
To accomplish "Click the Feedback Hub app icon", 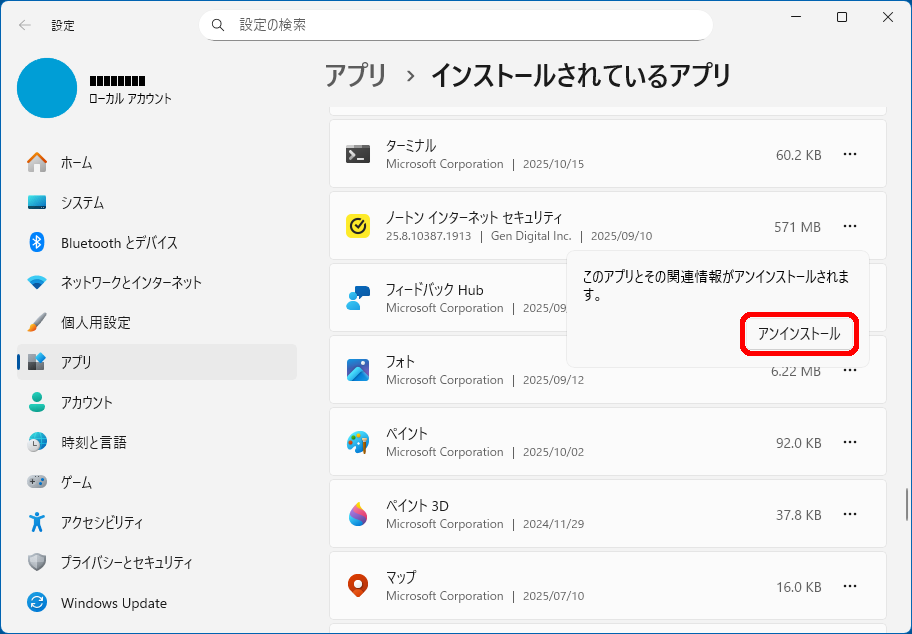I will (358, 298).
